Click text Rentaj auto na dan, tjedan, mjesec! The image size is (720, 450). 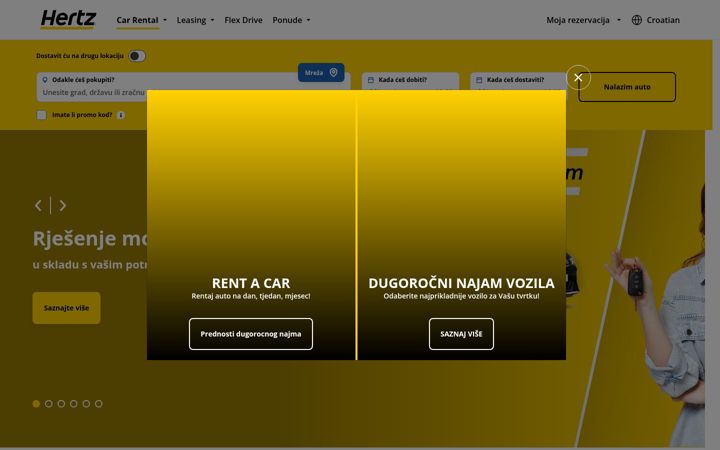pyautogui.click(x=251, y=296)
